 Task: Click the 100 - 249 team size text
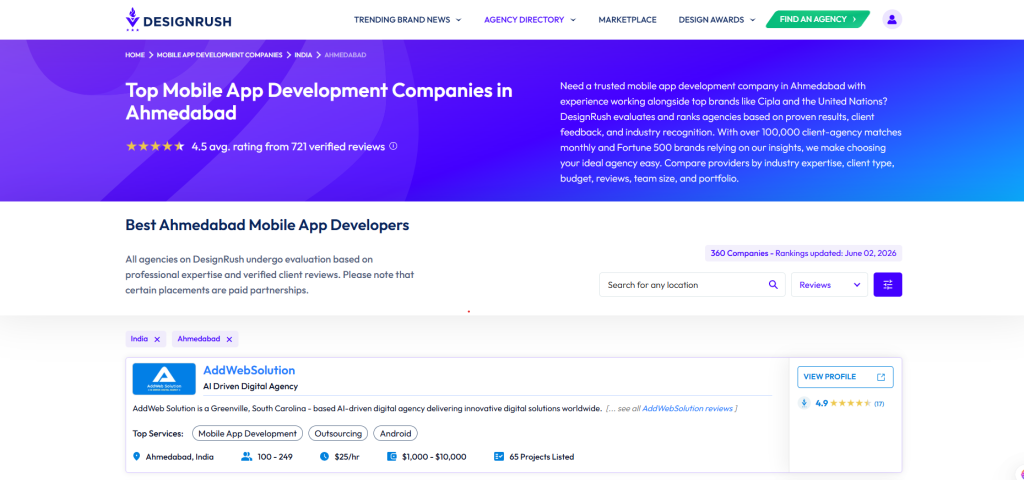click(x=275, y=456)
